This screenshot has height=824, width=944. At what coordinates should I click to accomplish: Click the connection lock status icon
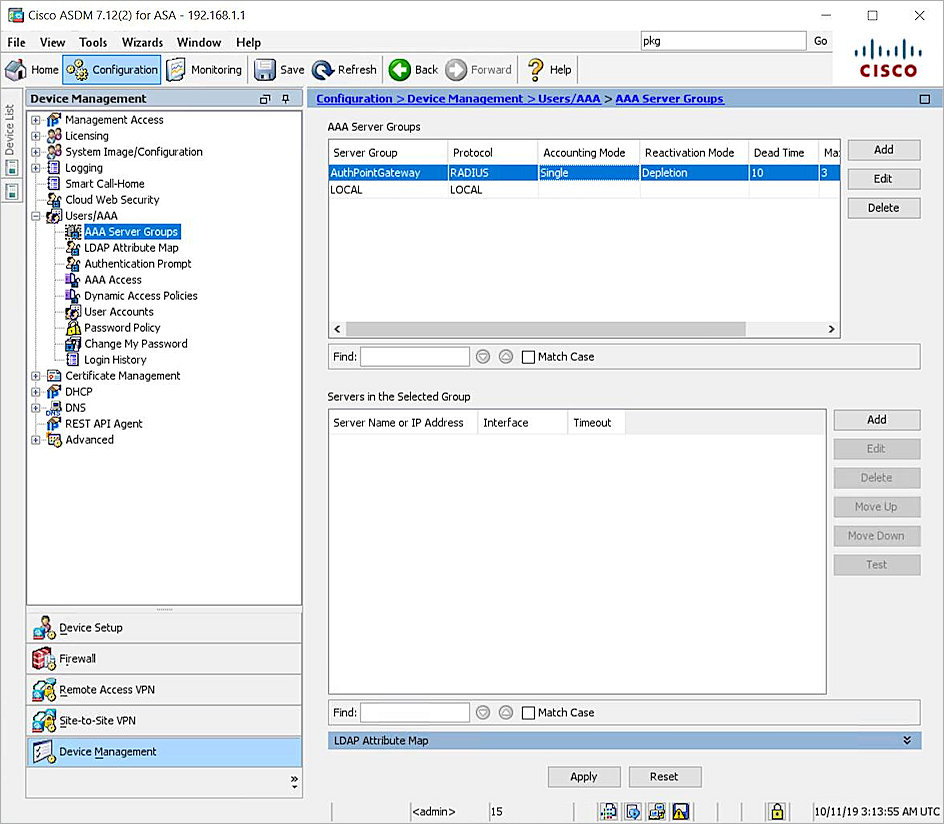[777, 811]
